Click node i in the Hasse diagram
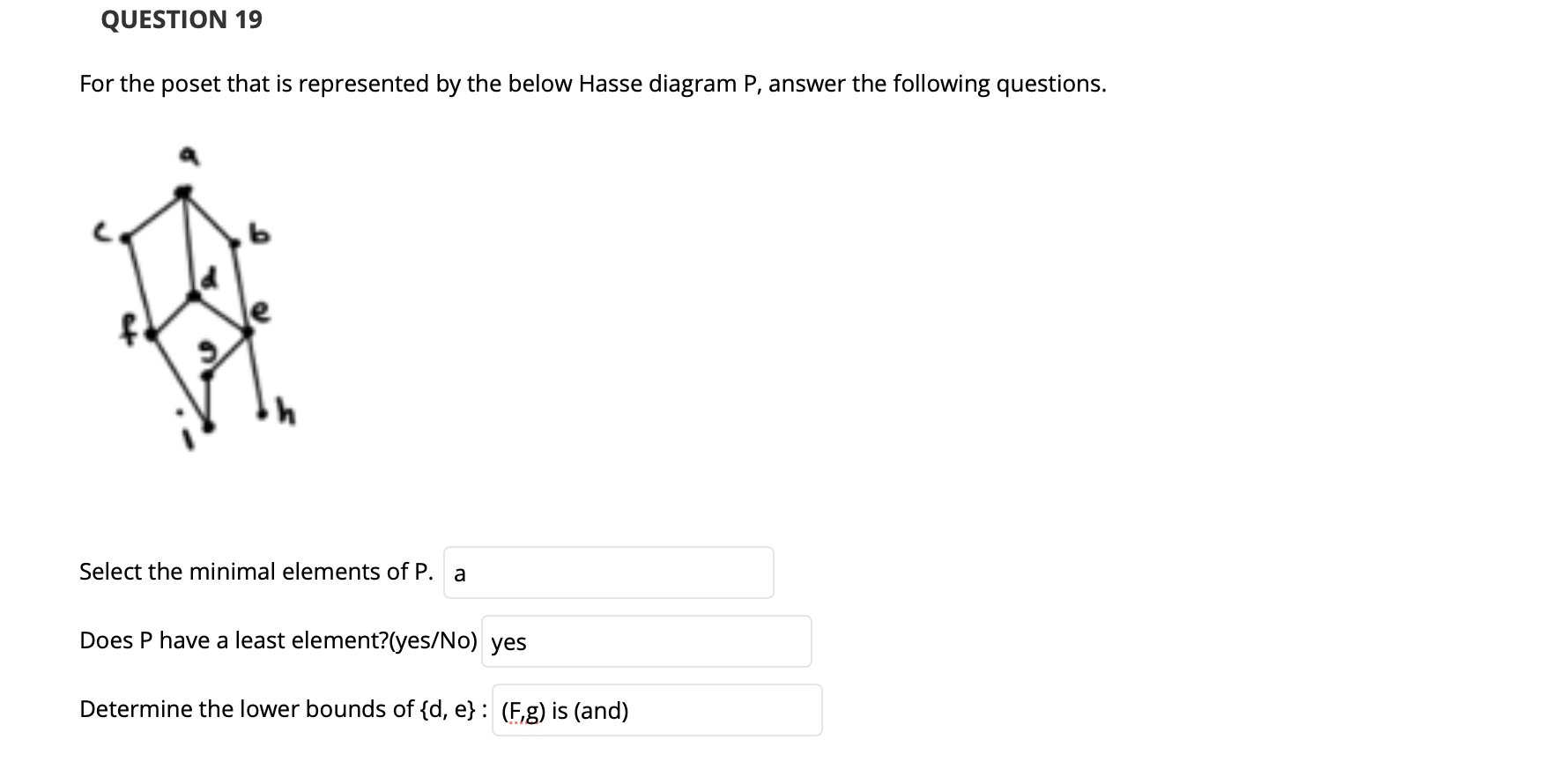This screenshot has height=784, width=1565. [208, 425]
